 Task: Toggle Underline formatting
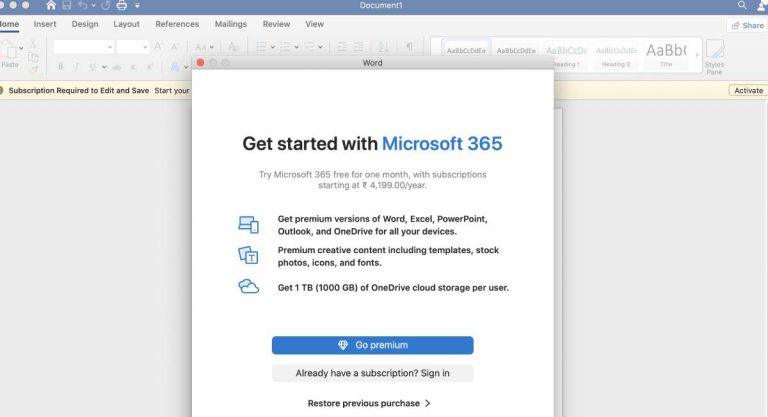[x=92, y=67]
